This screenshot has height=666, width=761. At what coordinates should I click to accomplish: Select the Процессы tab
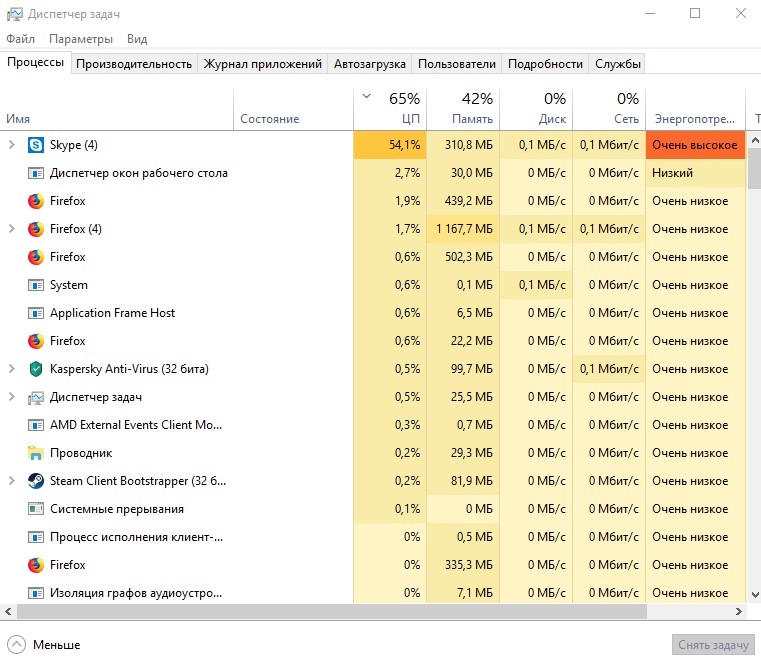point(35,63)
